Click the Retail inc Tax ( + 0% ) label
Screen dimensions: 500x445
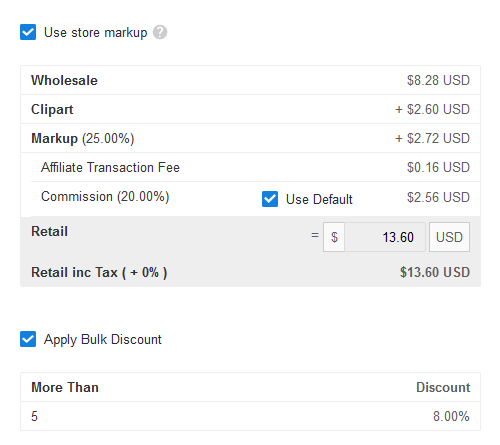click(x=99, y=273)
